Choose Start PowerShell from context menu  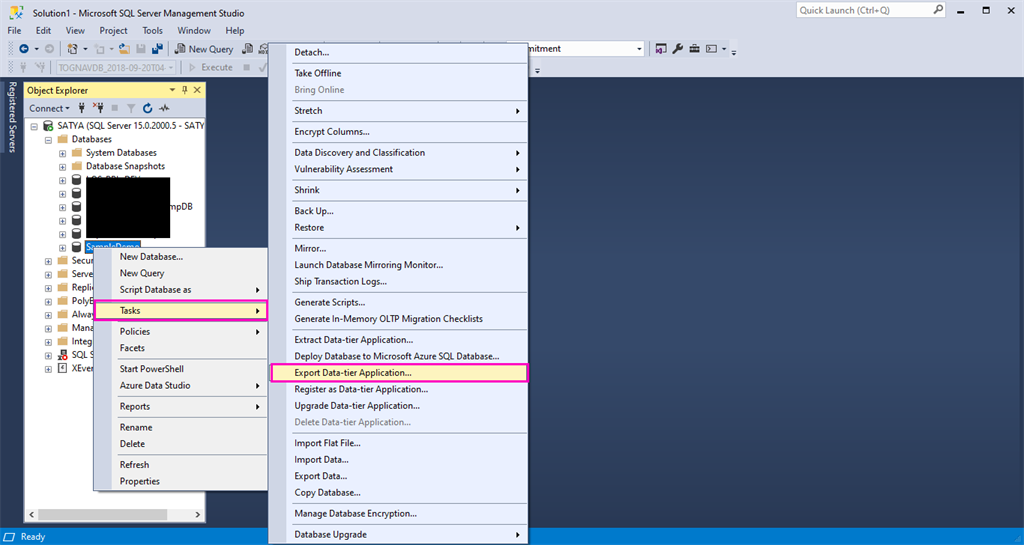(181, 369)
